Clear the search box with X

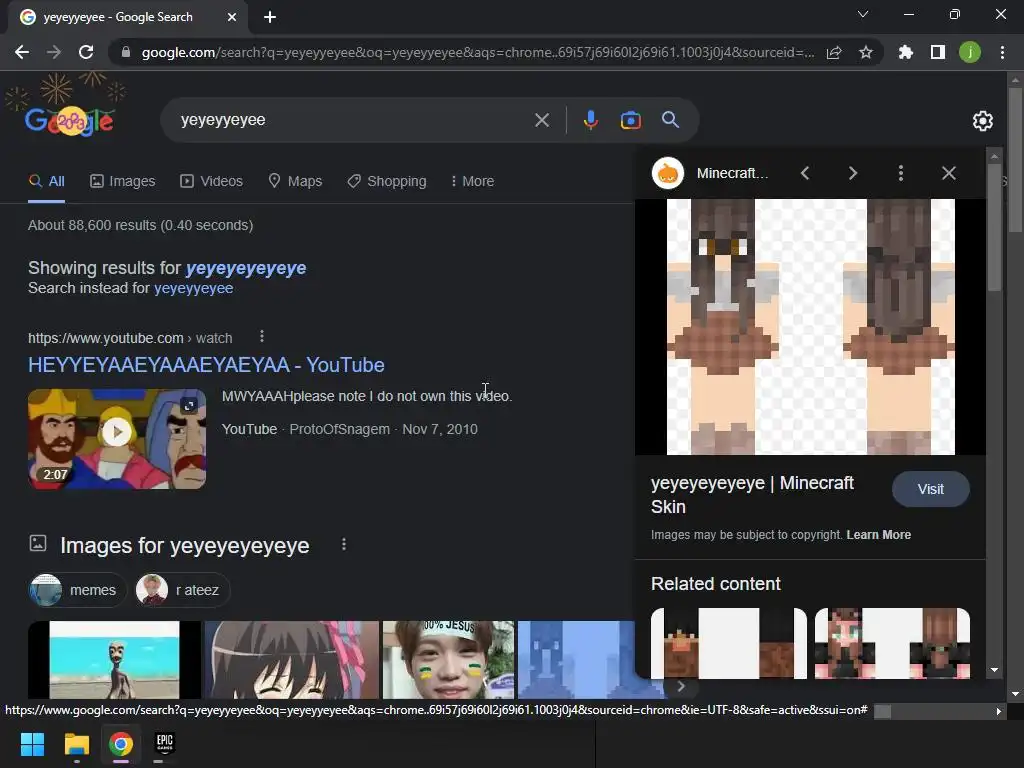pos(542,120)
